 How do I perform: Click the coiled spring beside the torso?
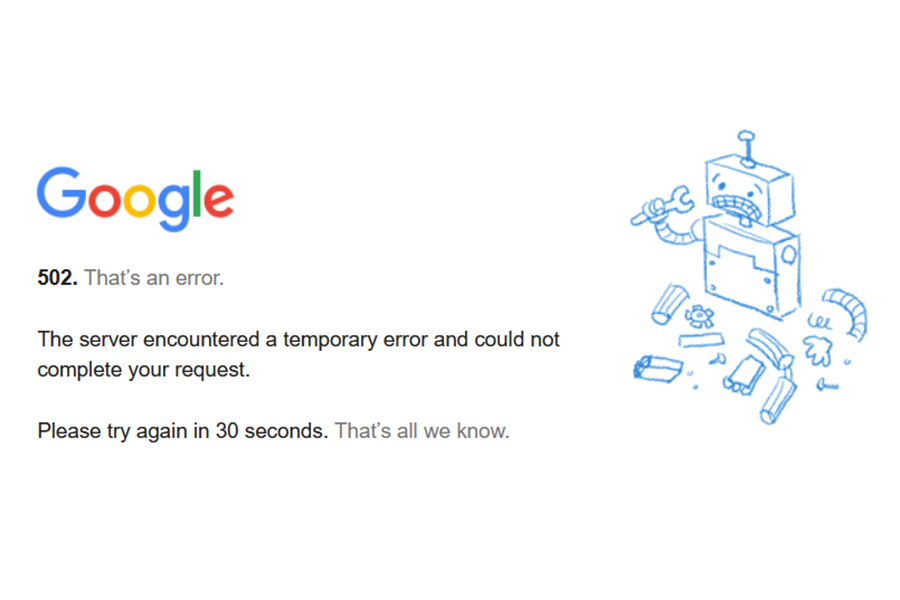tap(819, 321)
